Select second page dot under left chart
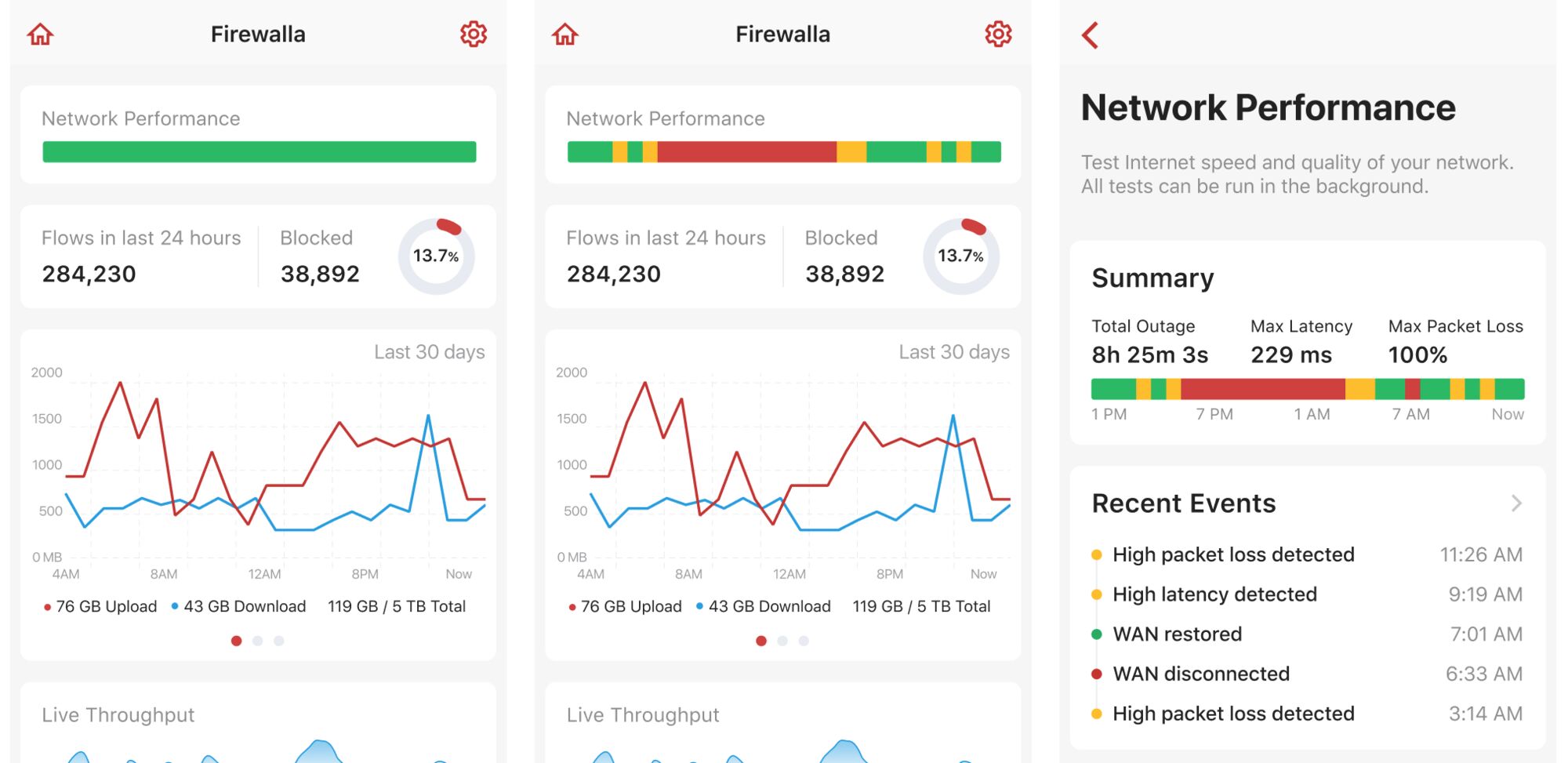This screenshot has height=763, width=1568. (257, 641)
